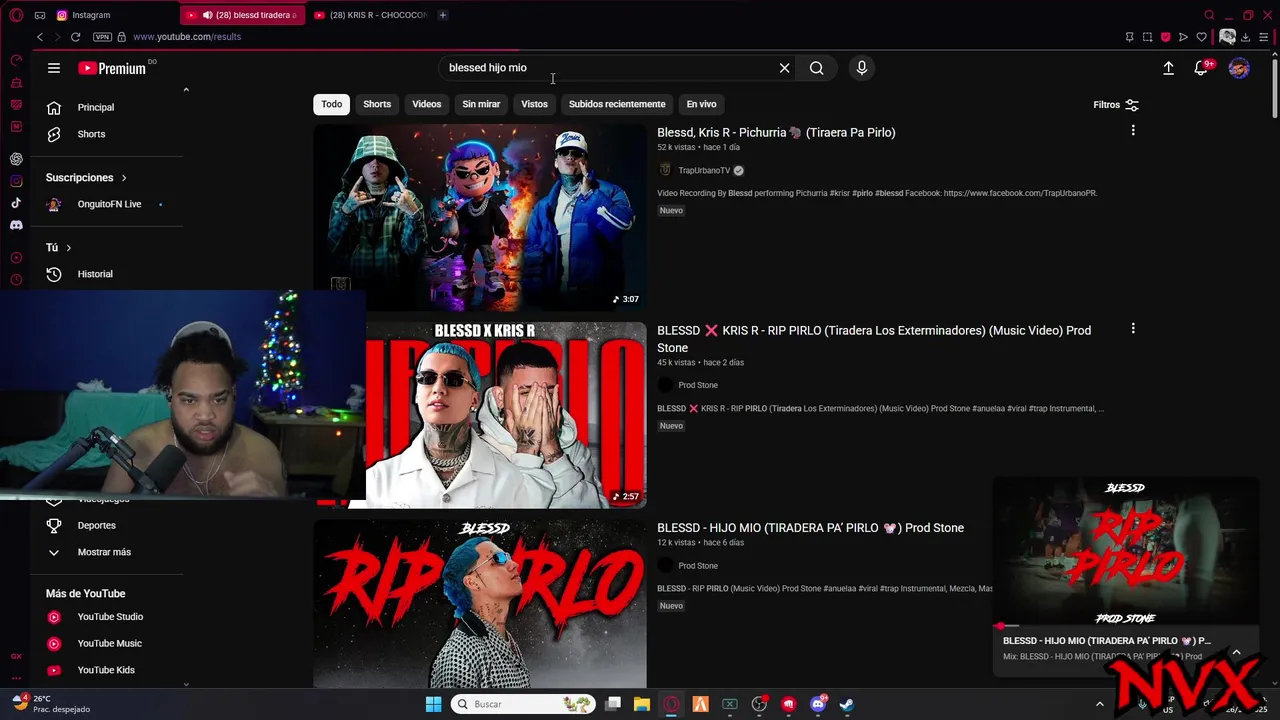Open Deportes in the sidebar
The height and width of the screenshot is (720, 1280).
pyautogui.click(x=96, y=525)
